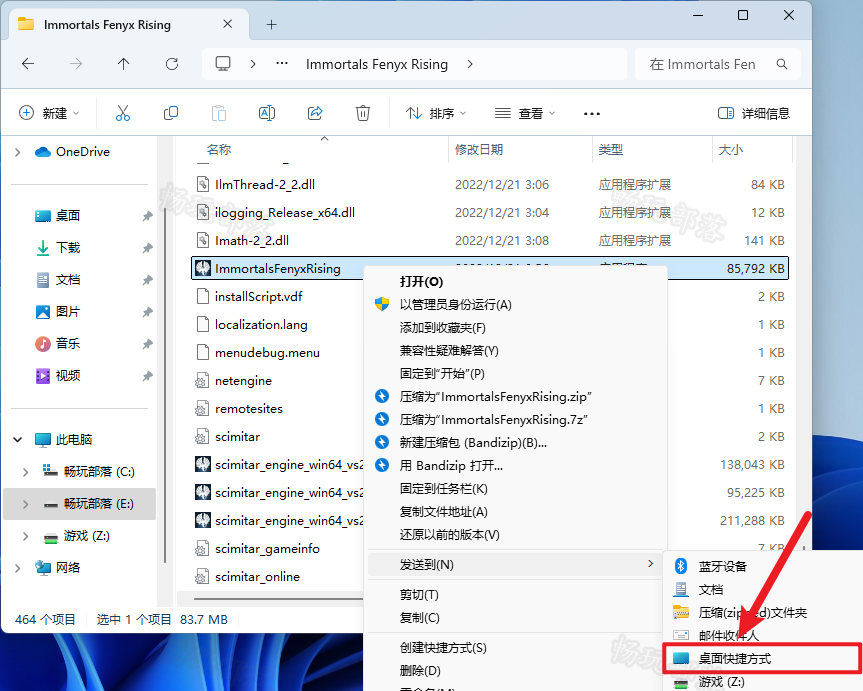The height and width of the screenshot is (691, 863).
Task: Open a new tab with plus button
Action: pyautogui.click(x=271, y=25)
